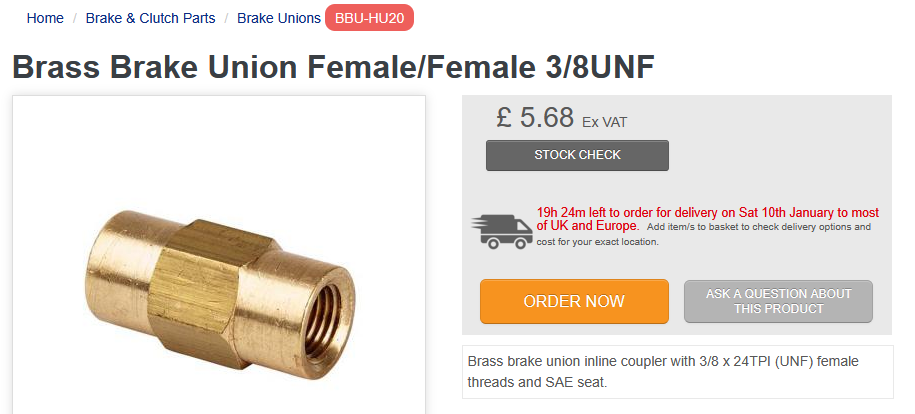Click the 5.68 price figure
915x414 pixels.
[x=546, y=117]
